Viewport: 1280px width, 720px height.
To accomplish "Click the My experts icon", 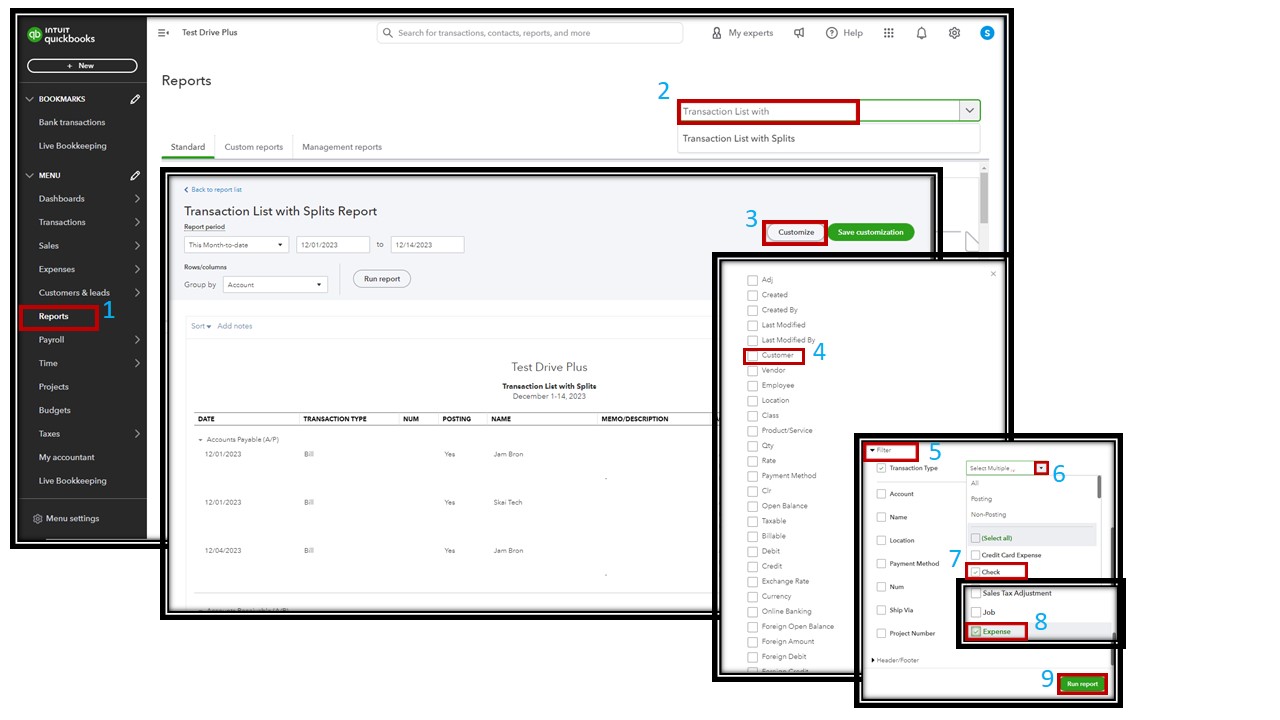I will pyautogui.click(x=739, y=32).
